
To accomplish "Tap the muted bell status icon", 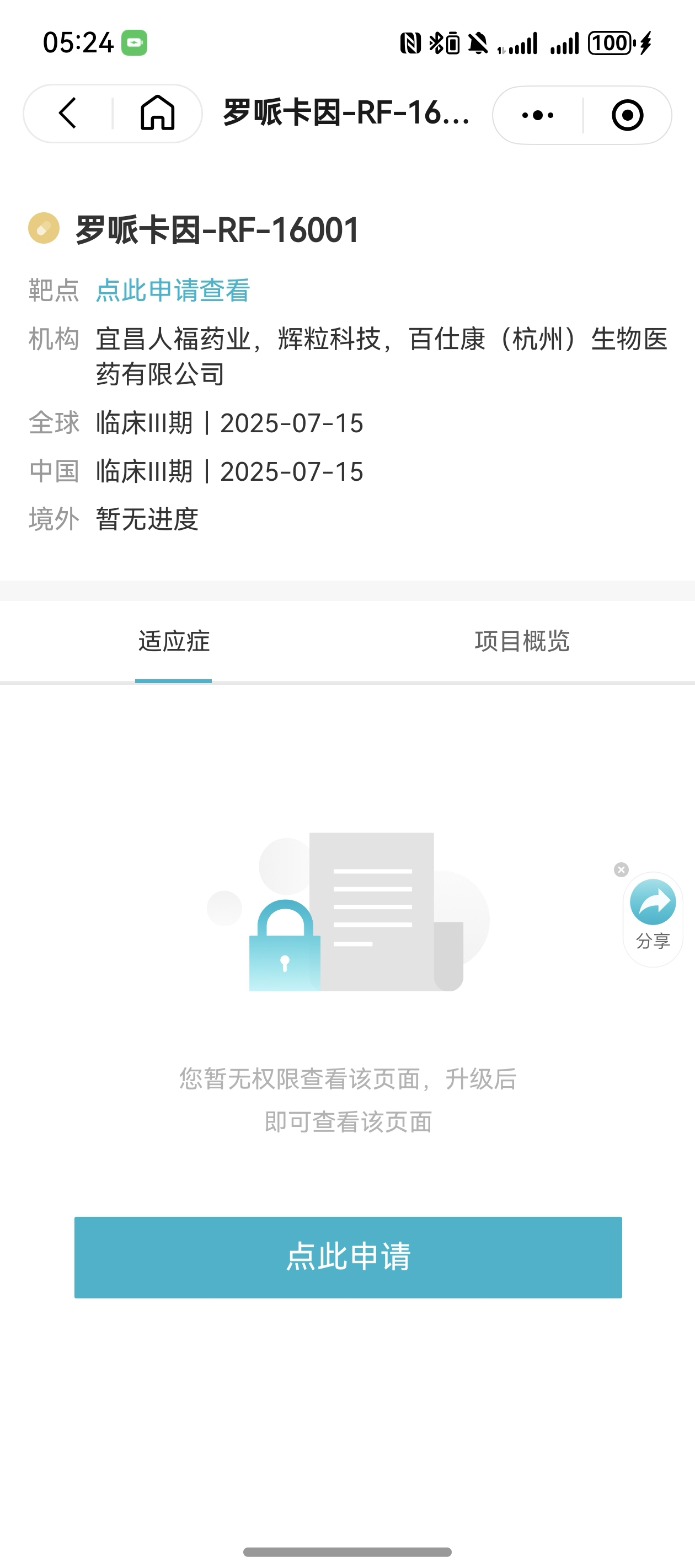I will pyautogui.click(x=478, y=43).
